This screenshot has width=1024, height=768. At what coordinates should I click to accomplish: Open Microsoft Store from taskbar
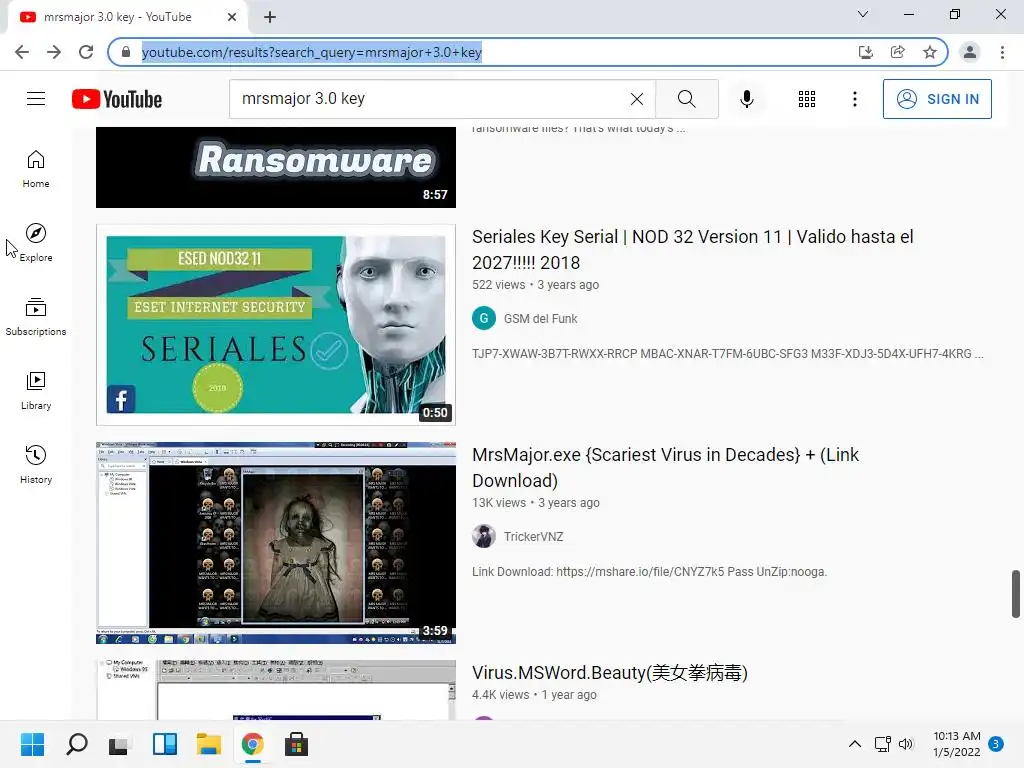click(296, 744)
